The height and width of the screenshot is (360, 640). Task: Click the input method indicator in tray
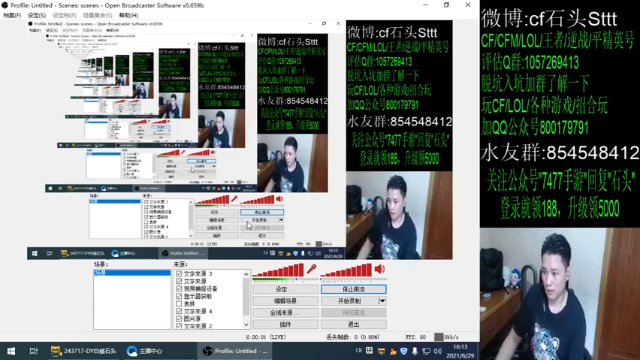(358, 351)
